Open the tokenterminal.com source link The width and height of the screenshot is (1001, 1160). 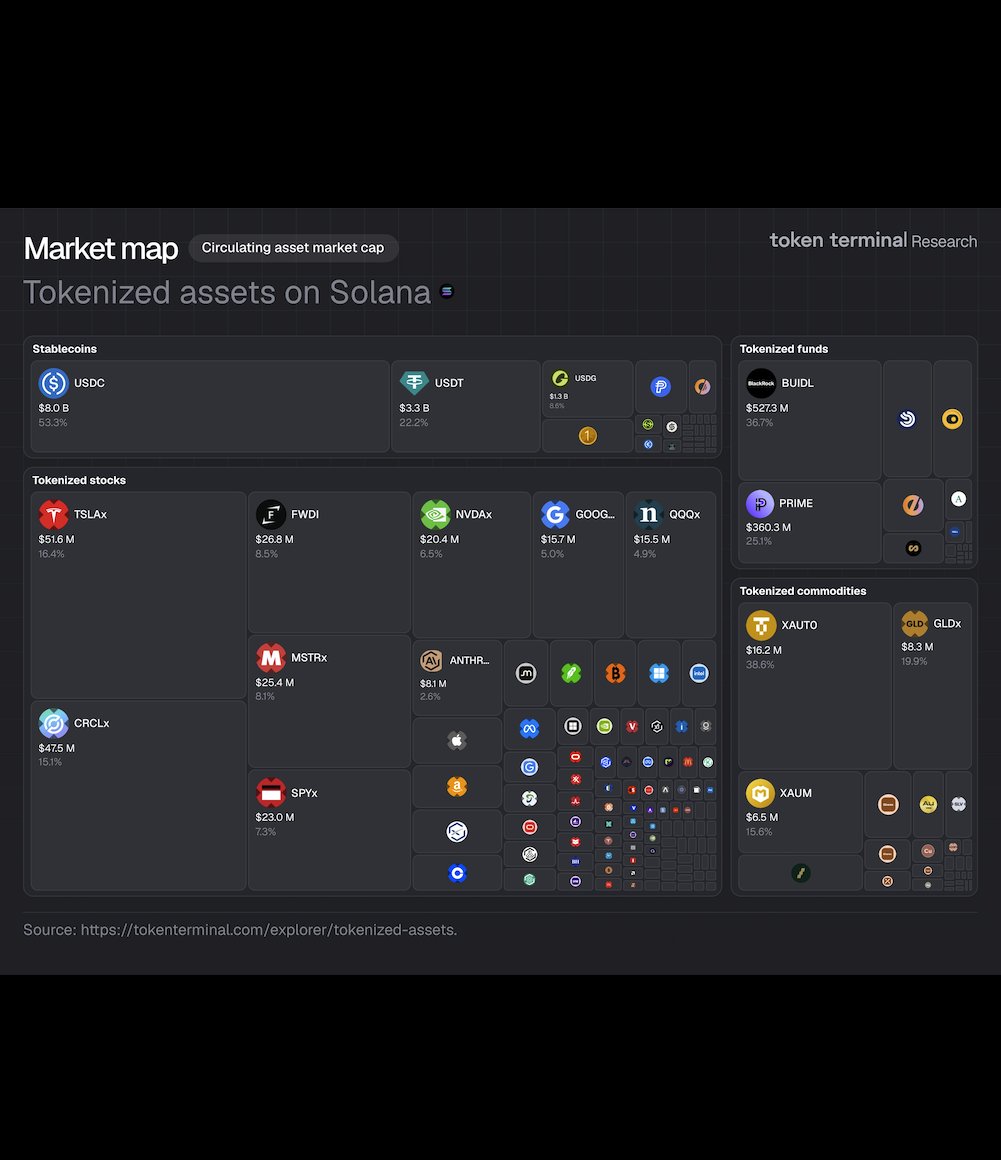(269, 930)
